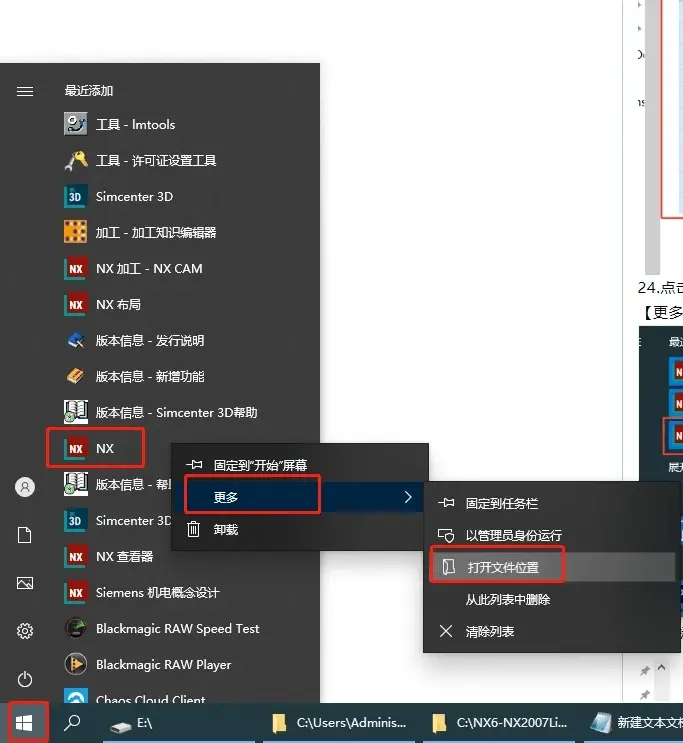
Task: Open NX 查看器 app icon
Action: (75, 556)
